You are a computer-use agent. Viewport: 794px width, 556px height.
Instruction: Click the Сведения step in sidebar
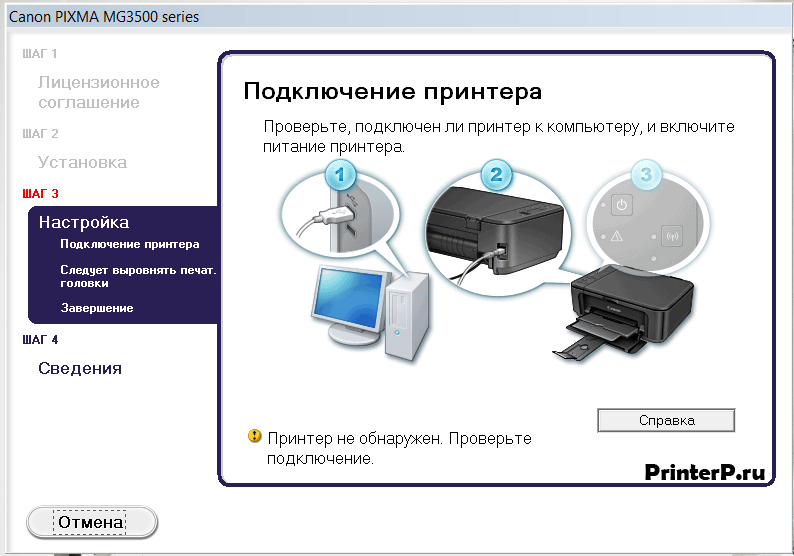pos(80,368)
